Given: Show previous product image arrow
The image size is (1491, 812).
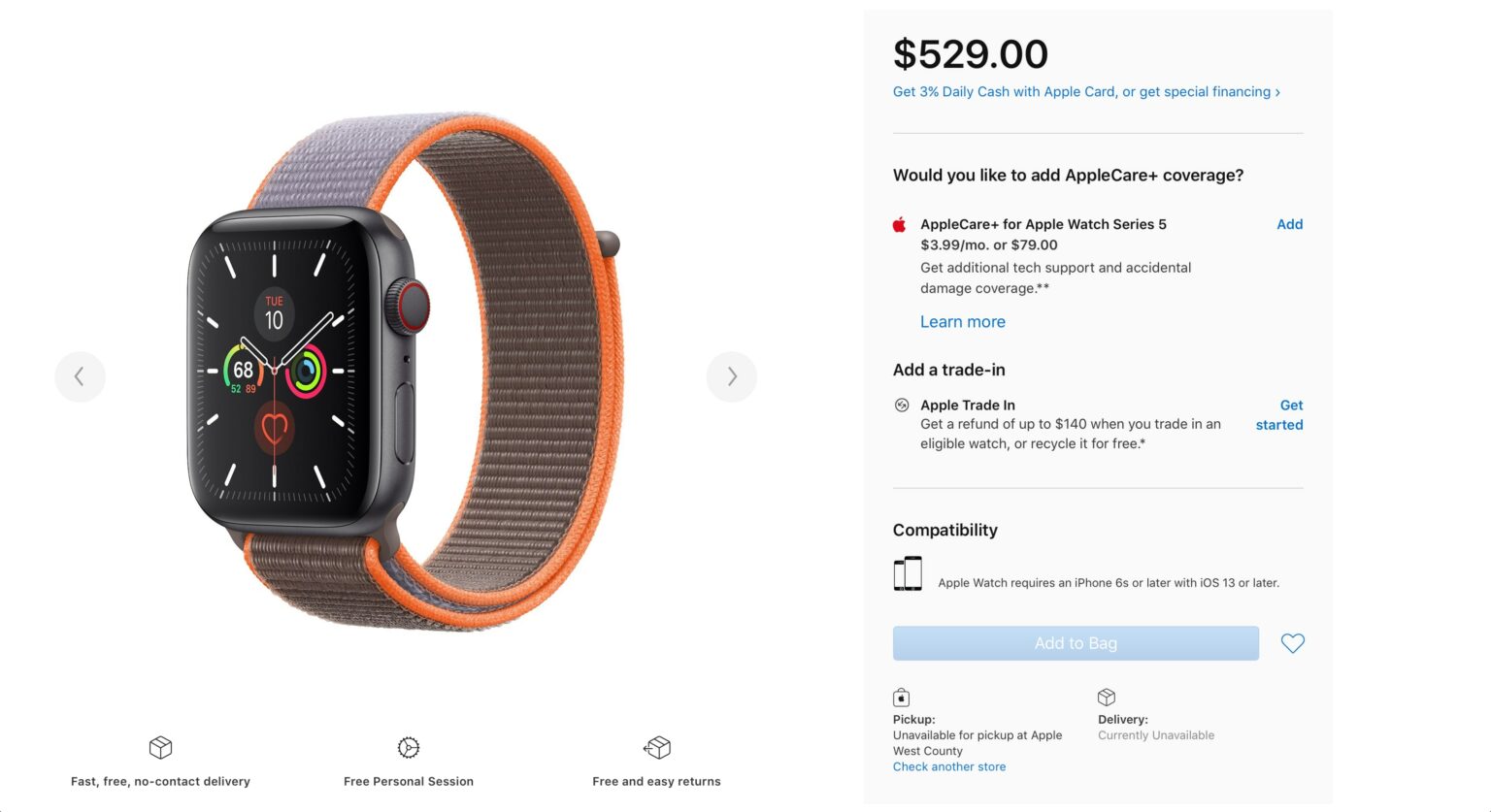Looking at the screenshot, I should (x=80, y=376).
